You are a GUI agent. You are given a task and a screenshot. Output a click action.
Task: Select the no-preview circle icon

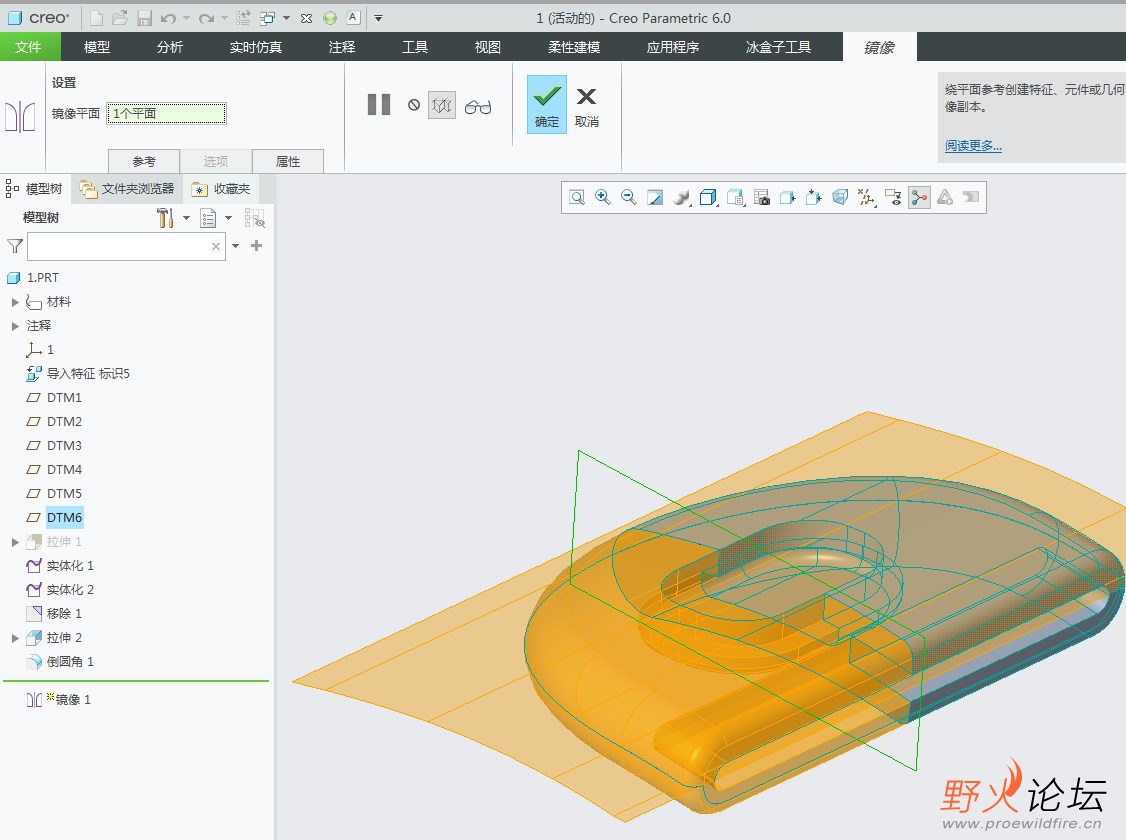(414, 105)
